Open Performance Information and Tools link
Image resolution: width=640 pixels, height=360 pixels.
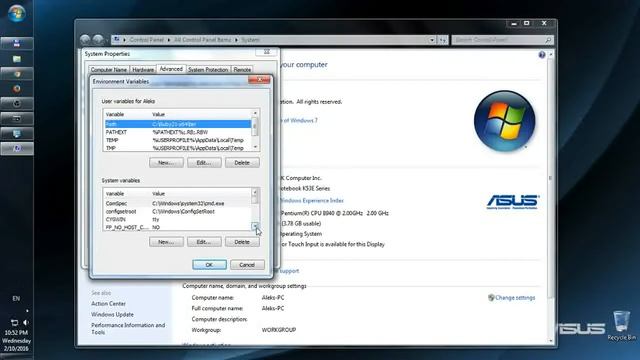click(x=128, y=329)
